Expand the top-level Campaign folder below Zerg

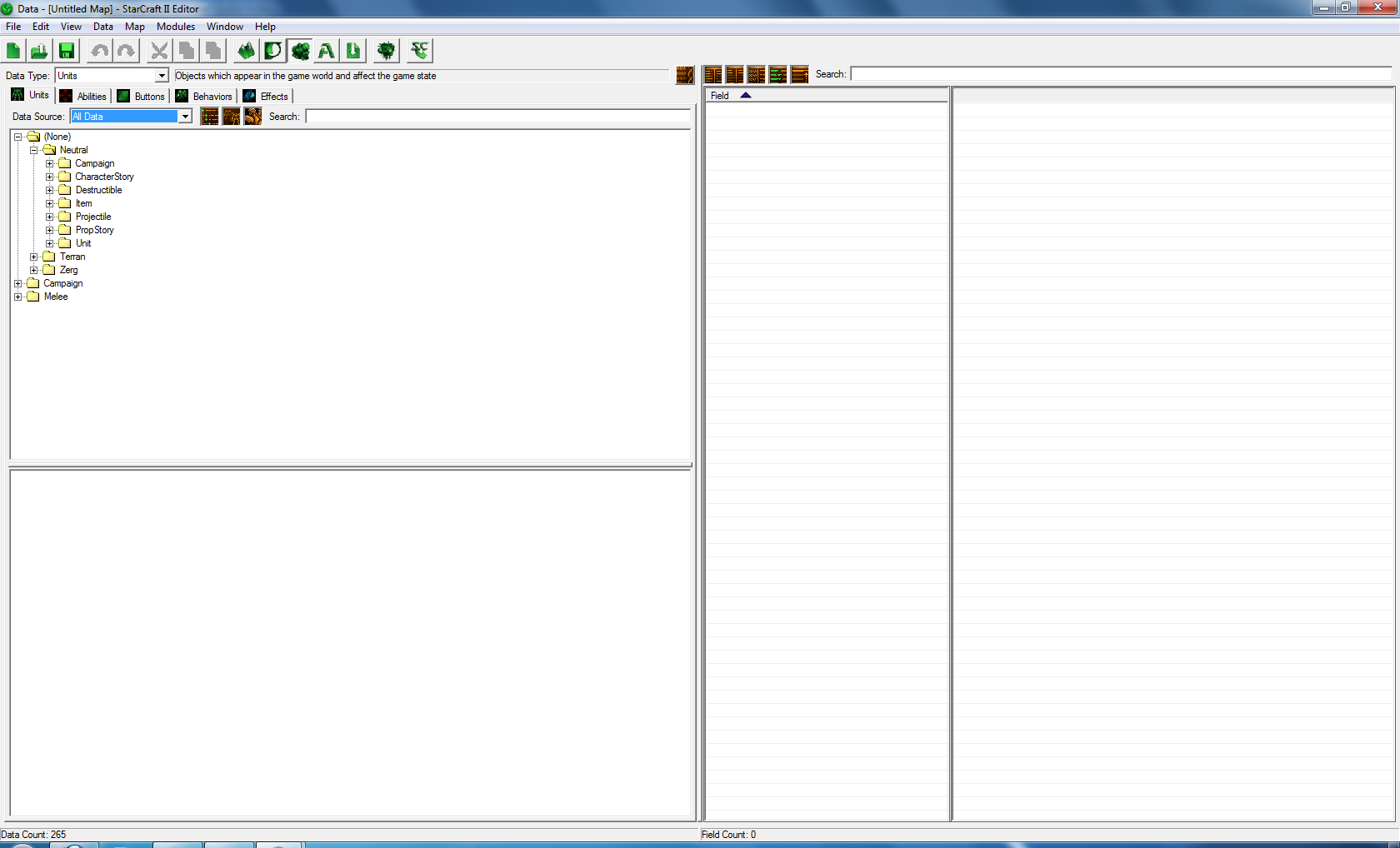[17, 283]
